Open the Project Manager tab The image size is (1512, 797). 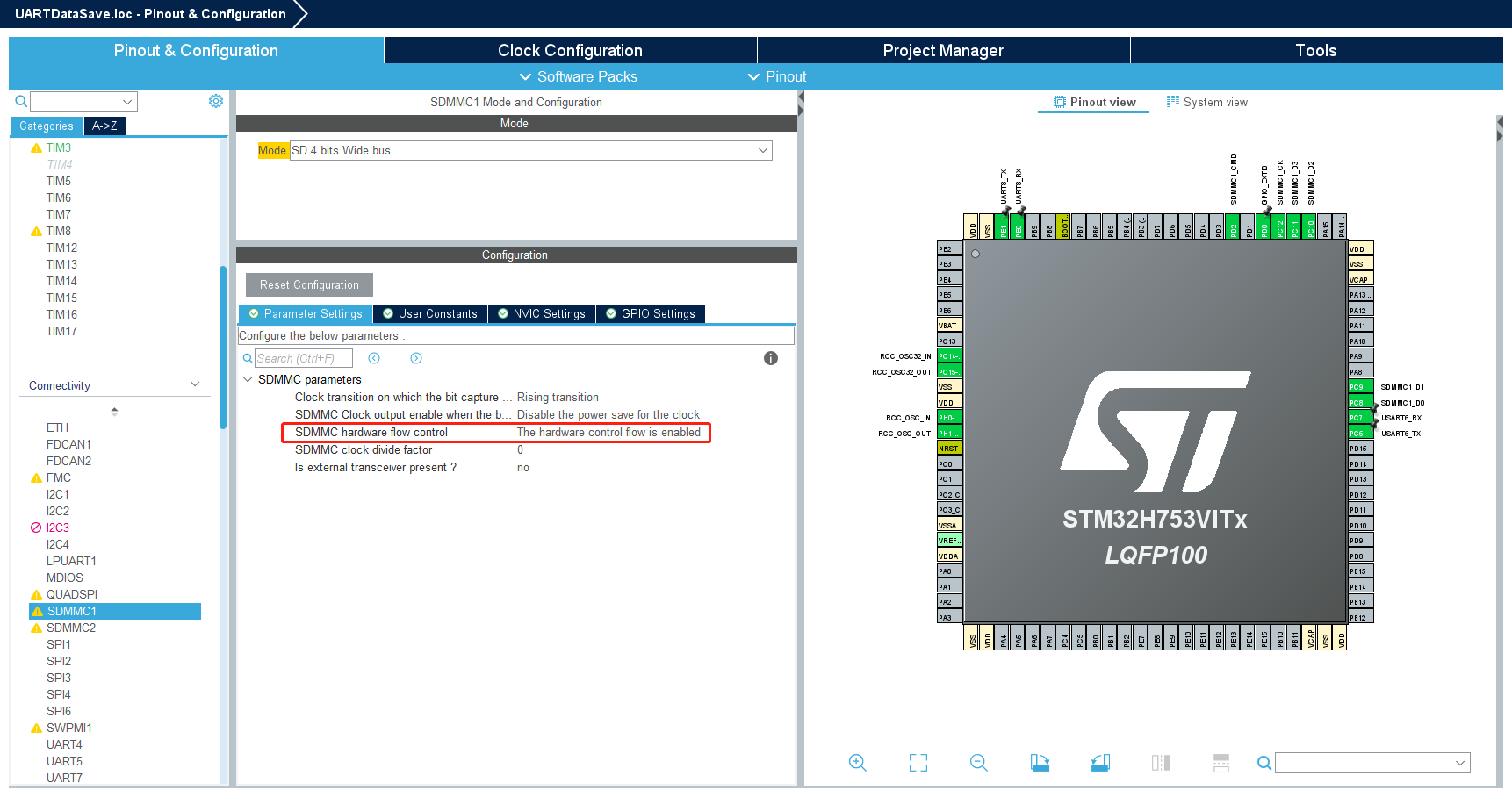pos(943,50)
